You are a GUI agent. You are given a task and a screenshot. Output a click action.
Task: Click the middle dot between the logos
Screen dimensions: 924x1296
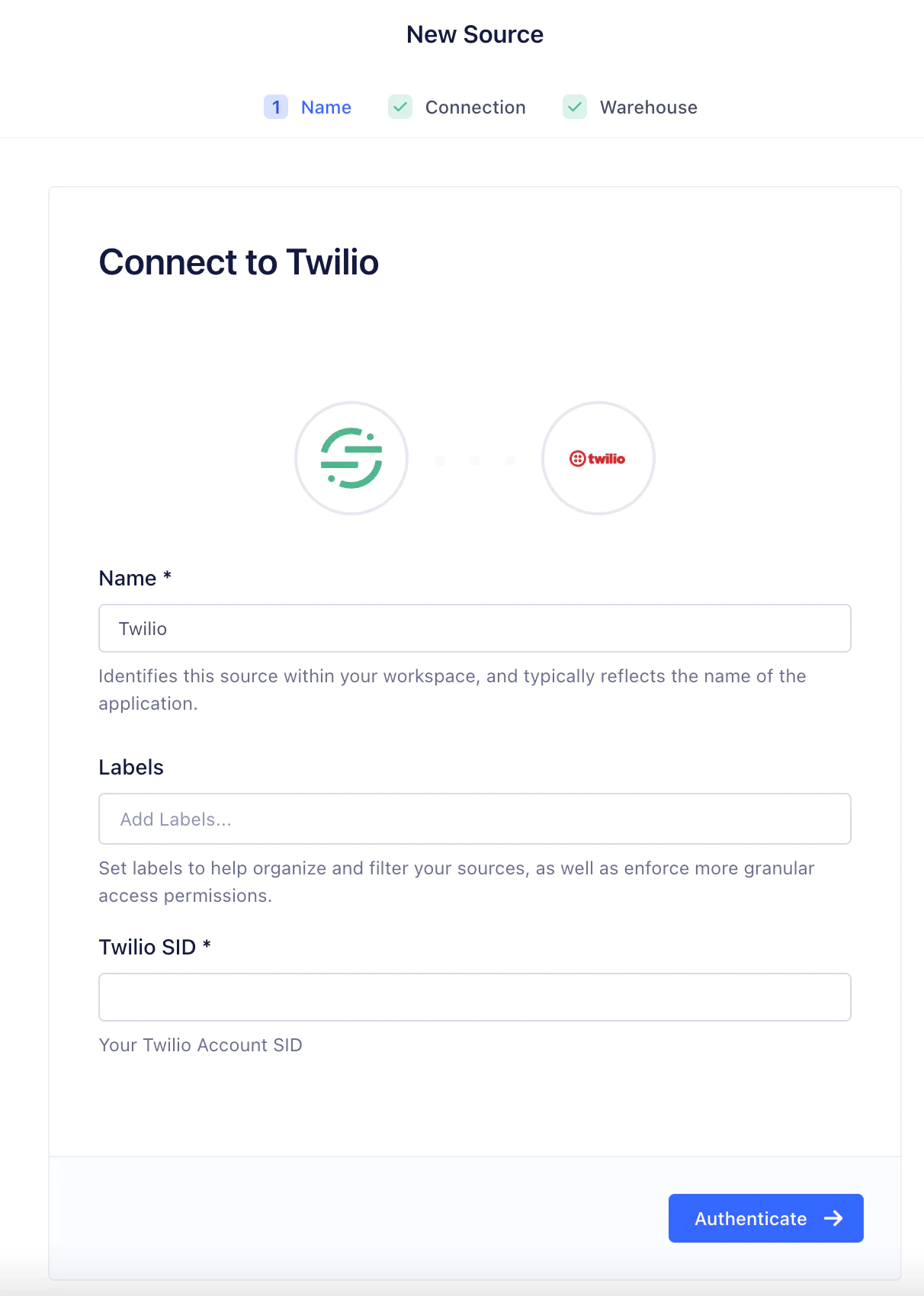coord(475,460)
